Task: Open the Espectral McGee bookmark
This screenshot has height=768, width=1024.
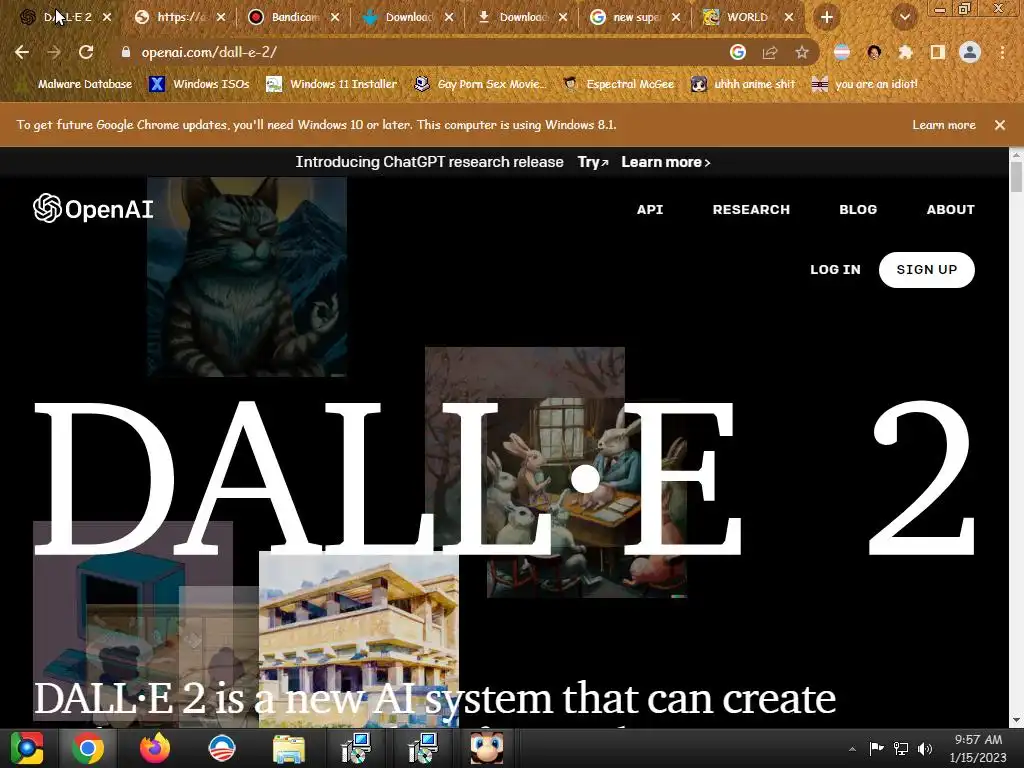Action: 619,84
